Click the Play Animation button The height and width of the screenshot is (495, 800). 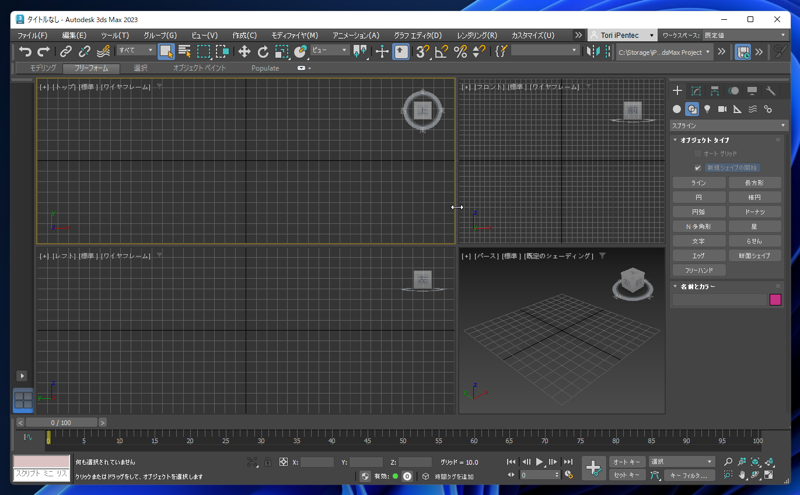click(540, 462)
